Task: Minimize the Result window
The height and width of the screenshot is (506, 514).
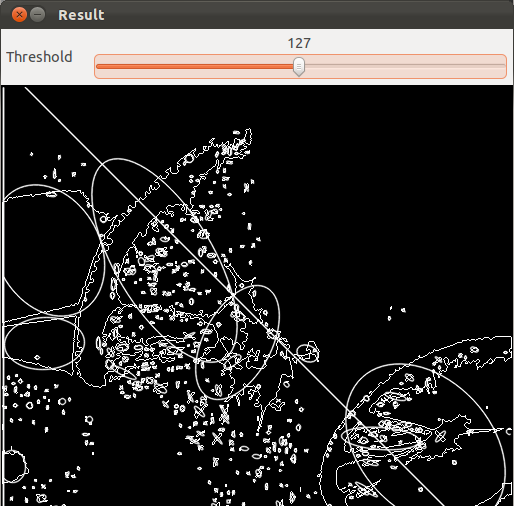Action: click(x=38, y=15)
